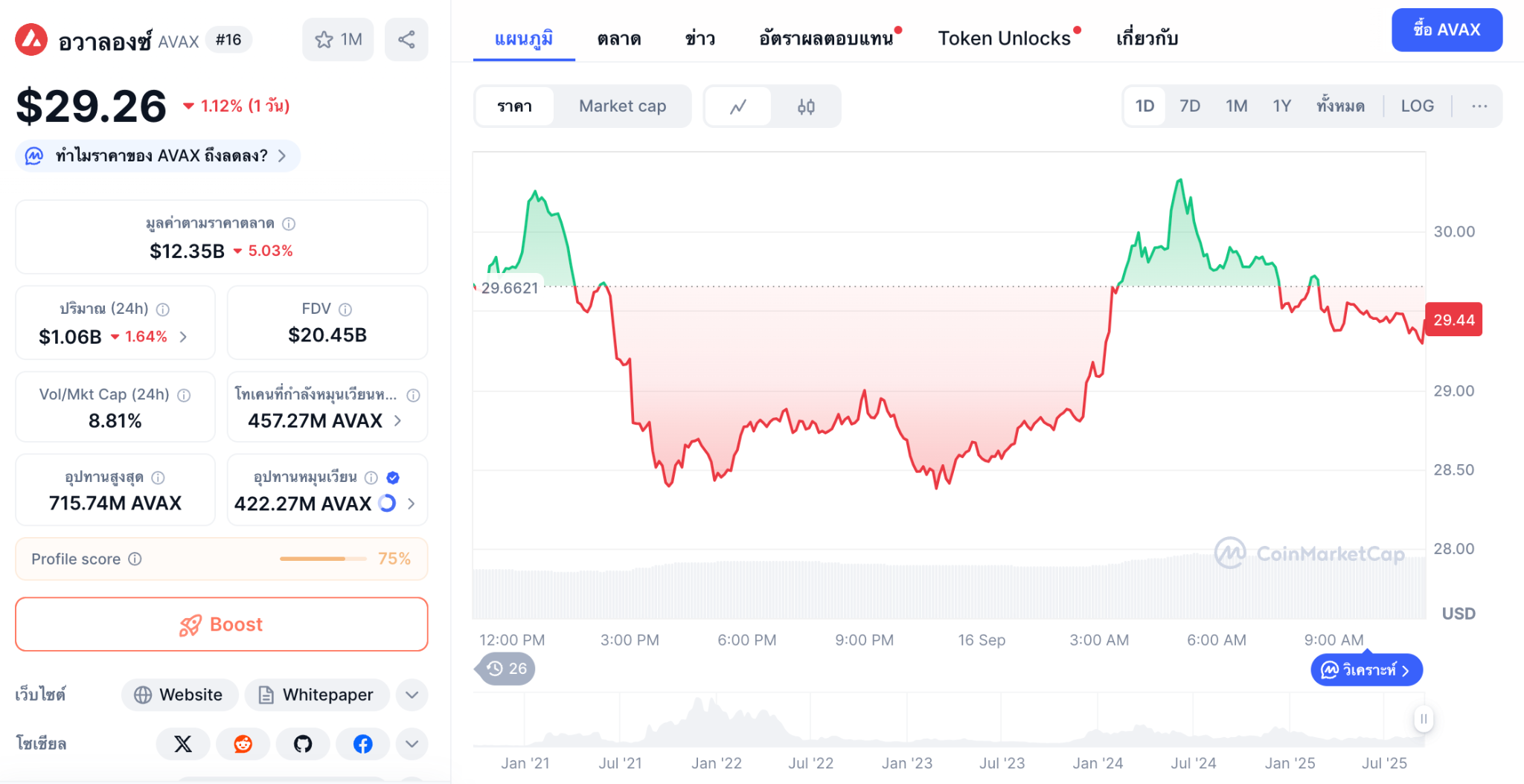Switch chart to Market cap view
The height and width of the screenshot is (784, 1524).
[x=622, y=106]
